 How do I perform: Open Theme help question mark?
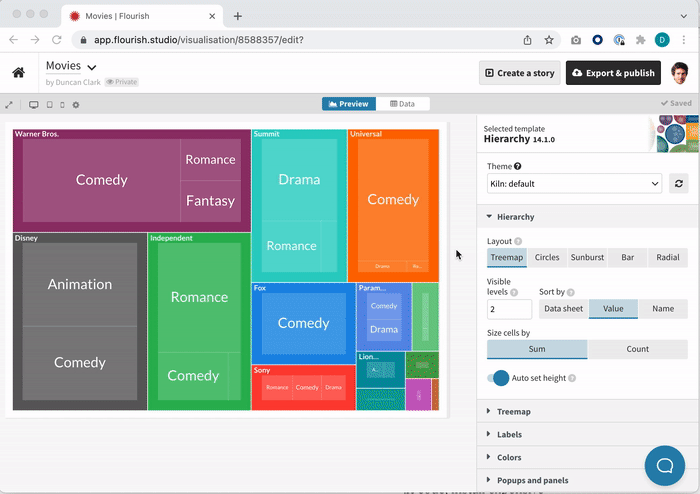517,166
